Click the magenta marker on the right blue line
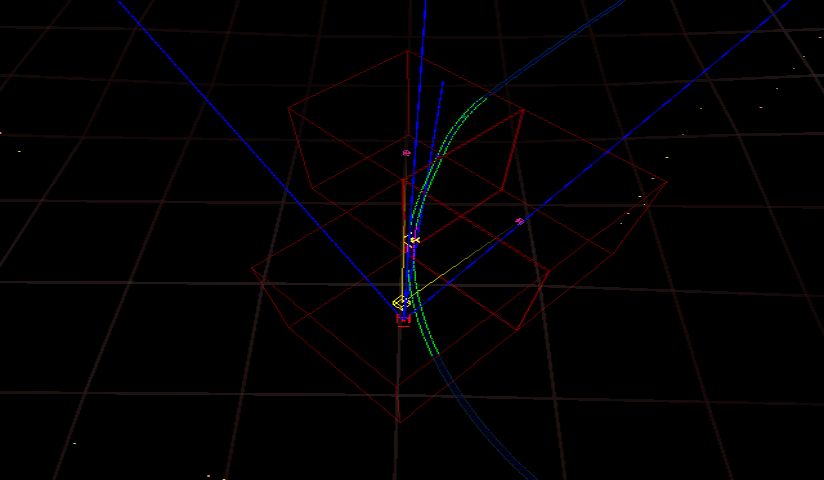This screenshot has width=824, height=480. (519, 221)
